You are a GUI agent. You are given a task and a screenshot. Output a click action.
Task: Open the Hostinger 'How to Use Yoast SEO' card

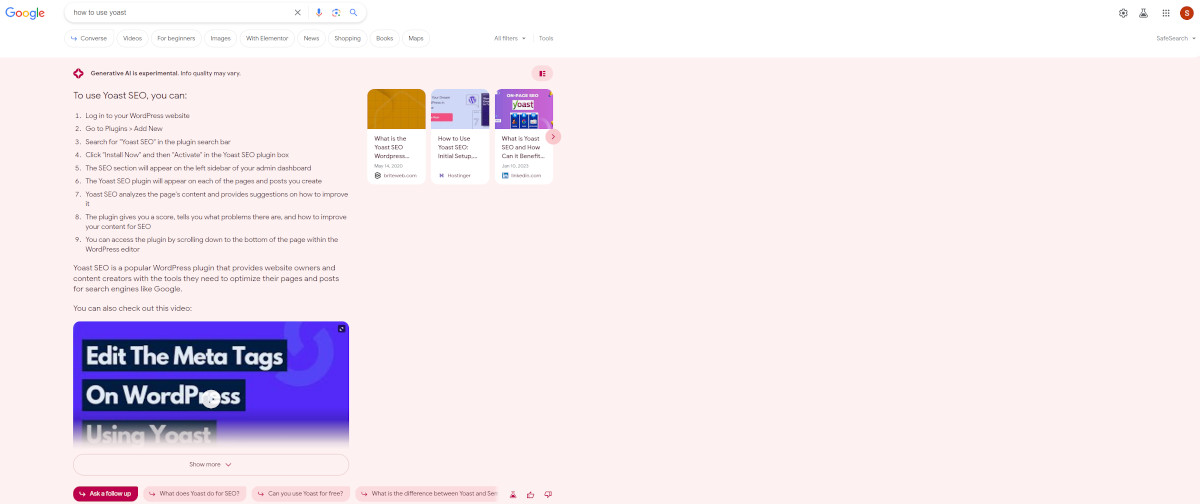[x=460, y=136]
